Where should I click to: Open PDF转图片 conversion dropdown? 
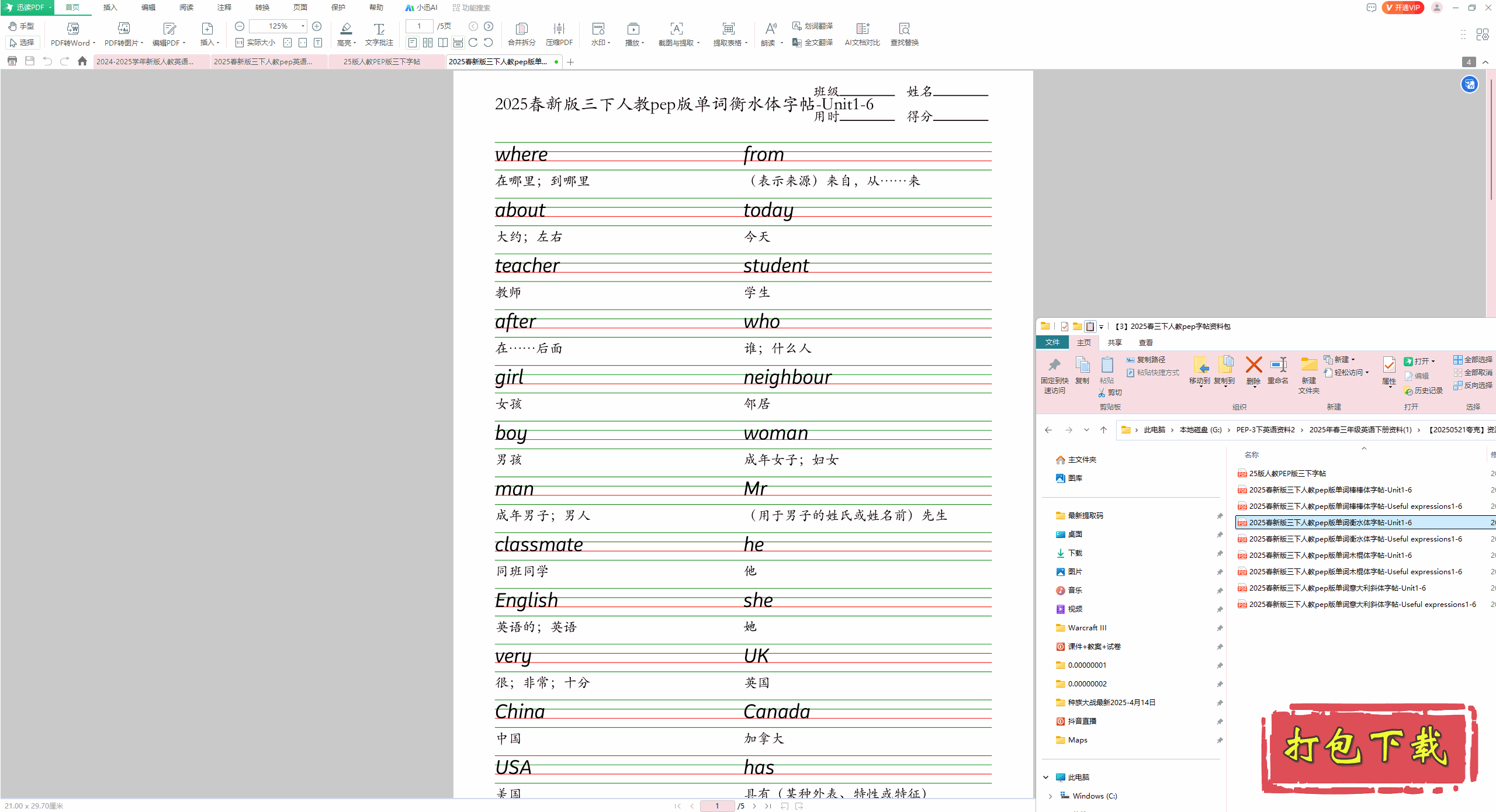point(123,35)
